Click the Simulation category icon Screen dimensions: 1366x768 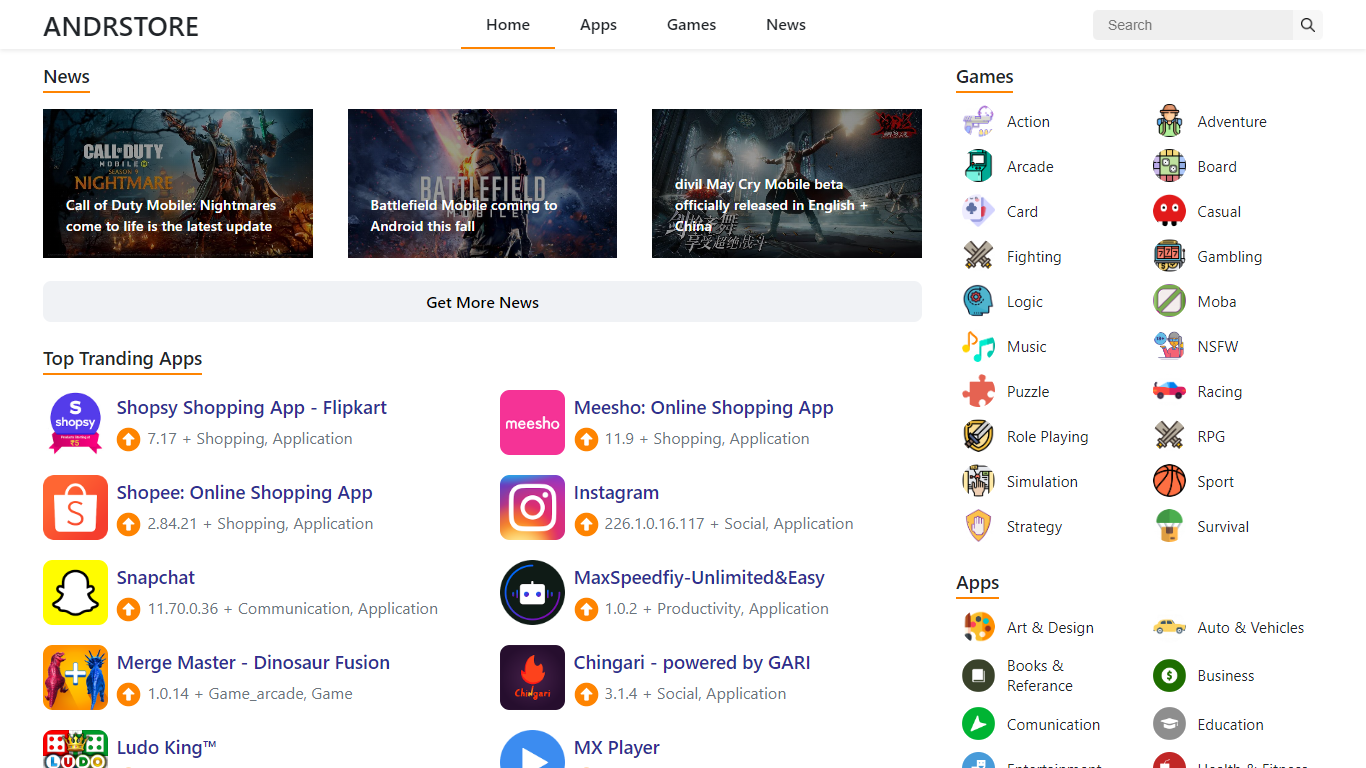978,481
